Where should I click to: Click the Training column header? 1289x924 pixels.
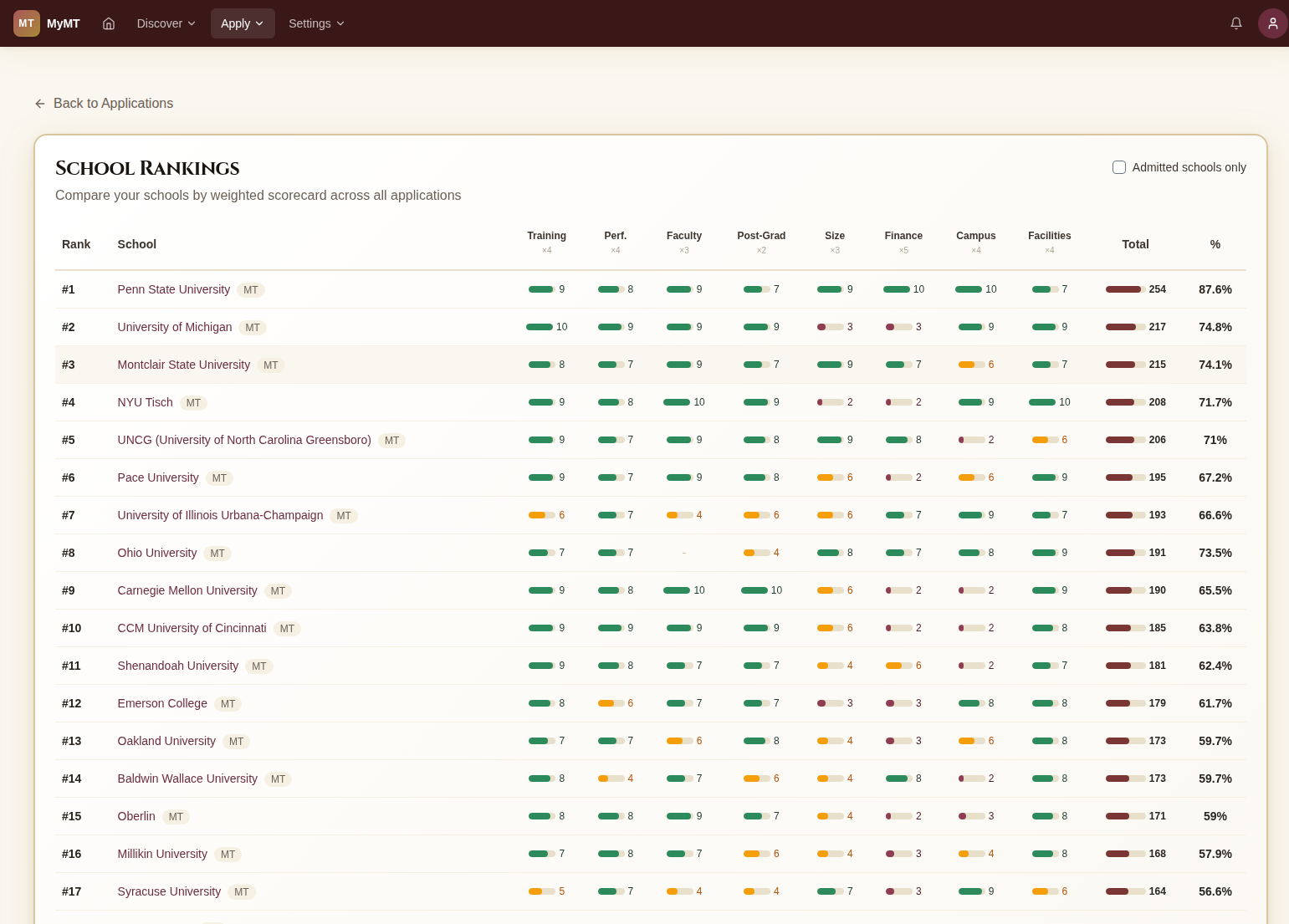[546, 236]
